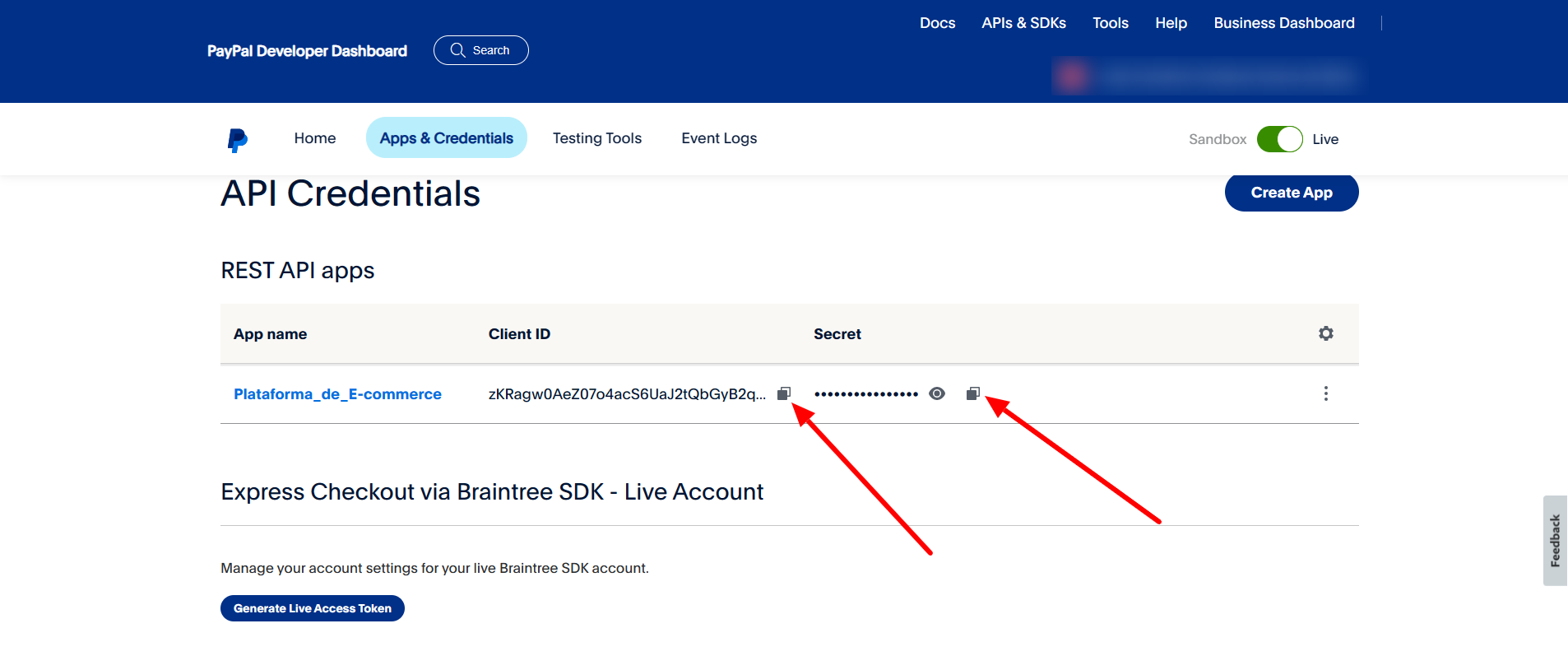Open the Help menu

pyautogui.click(x=1171, y=23)
